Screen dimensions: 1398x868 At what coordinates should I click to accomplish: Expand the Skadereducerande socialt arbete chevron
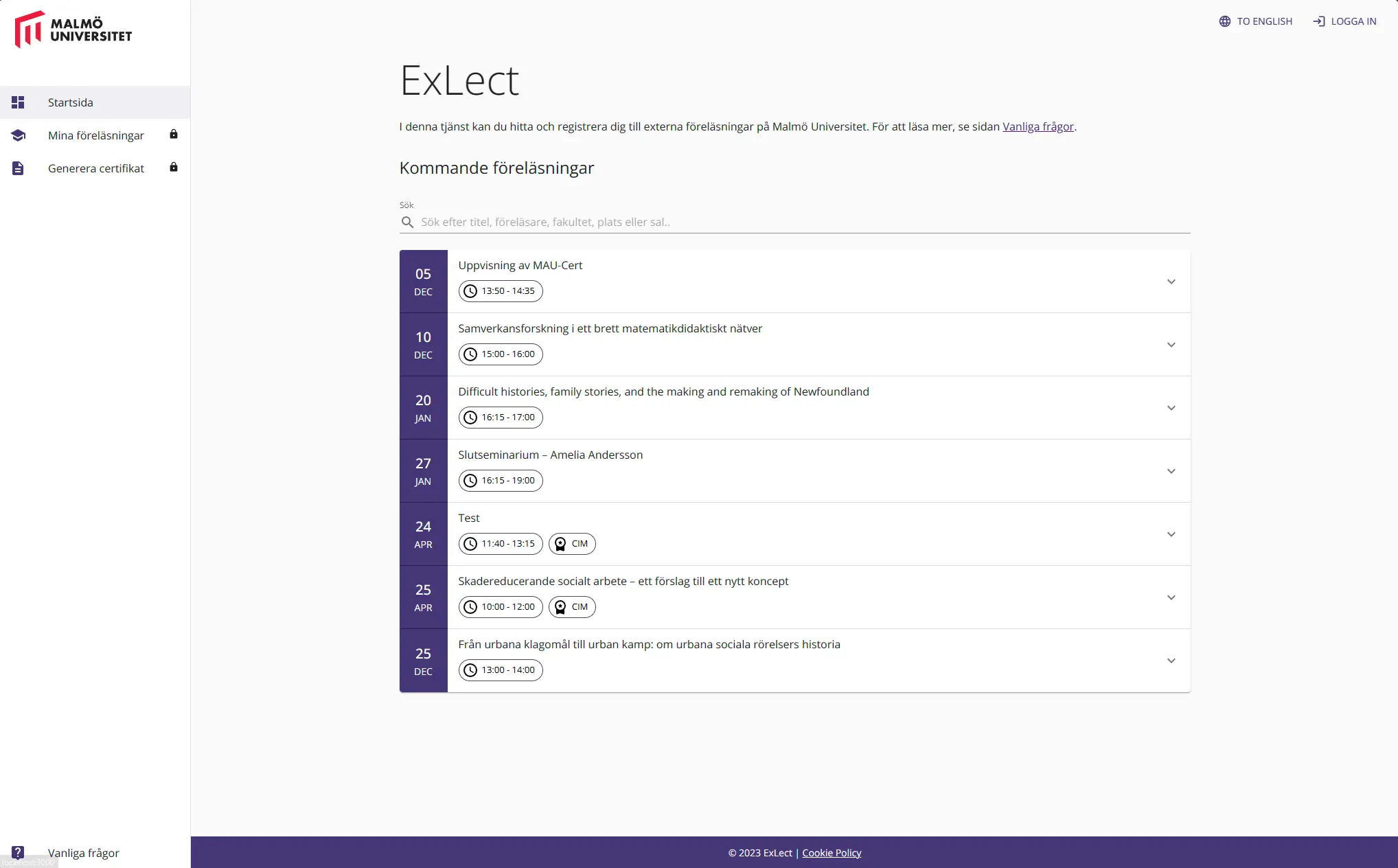click(1171, 597)
